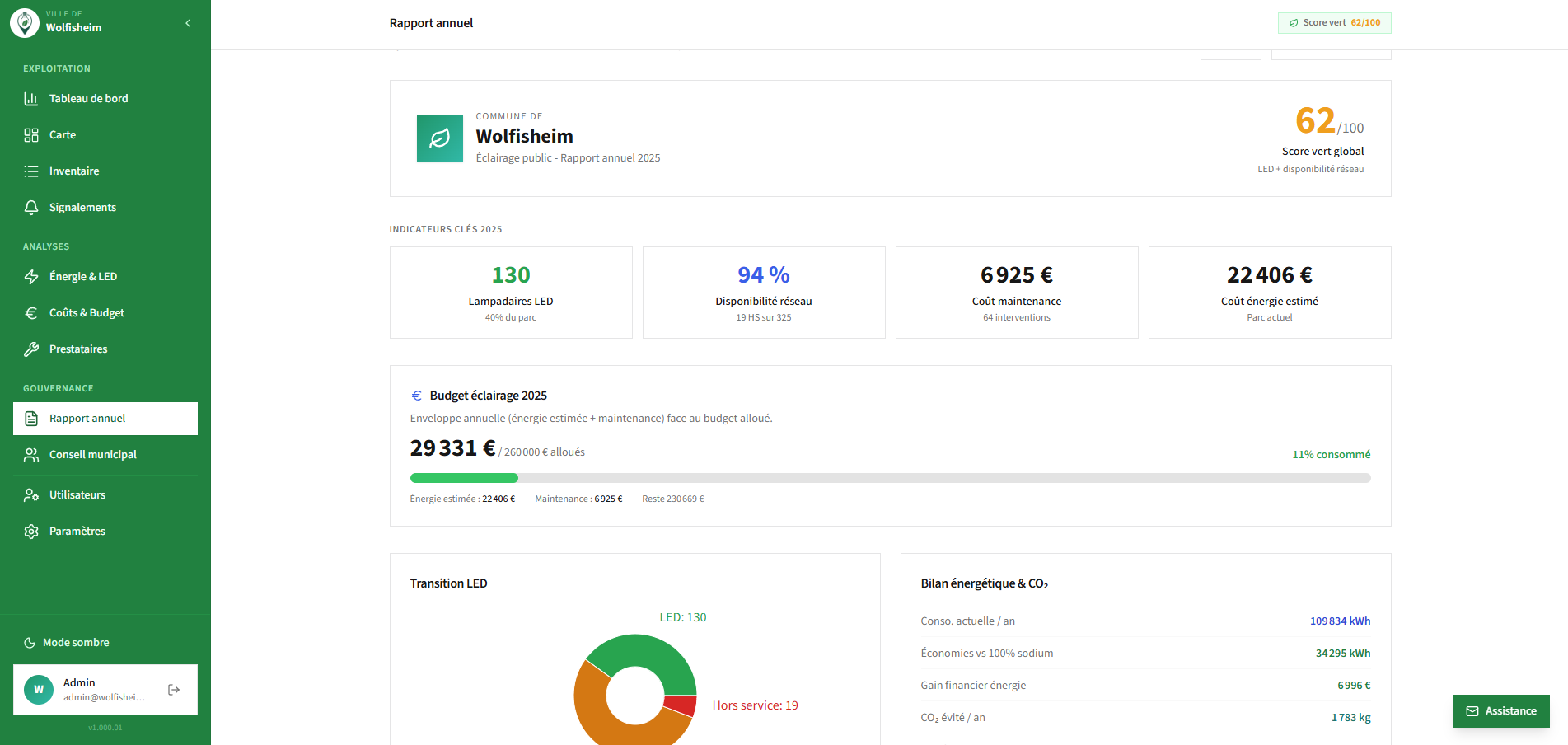Click the Carte grid icon
The width and height of the screenshot is (1568, 745).
(31, 135)
